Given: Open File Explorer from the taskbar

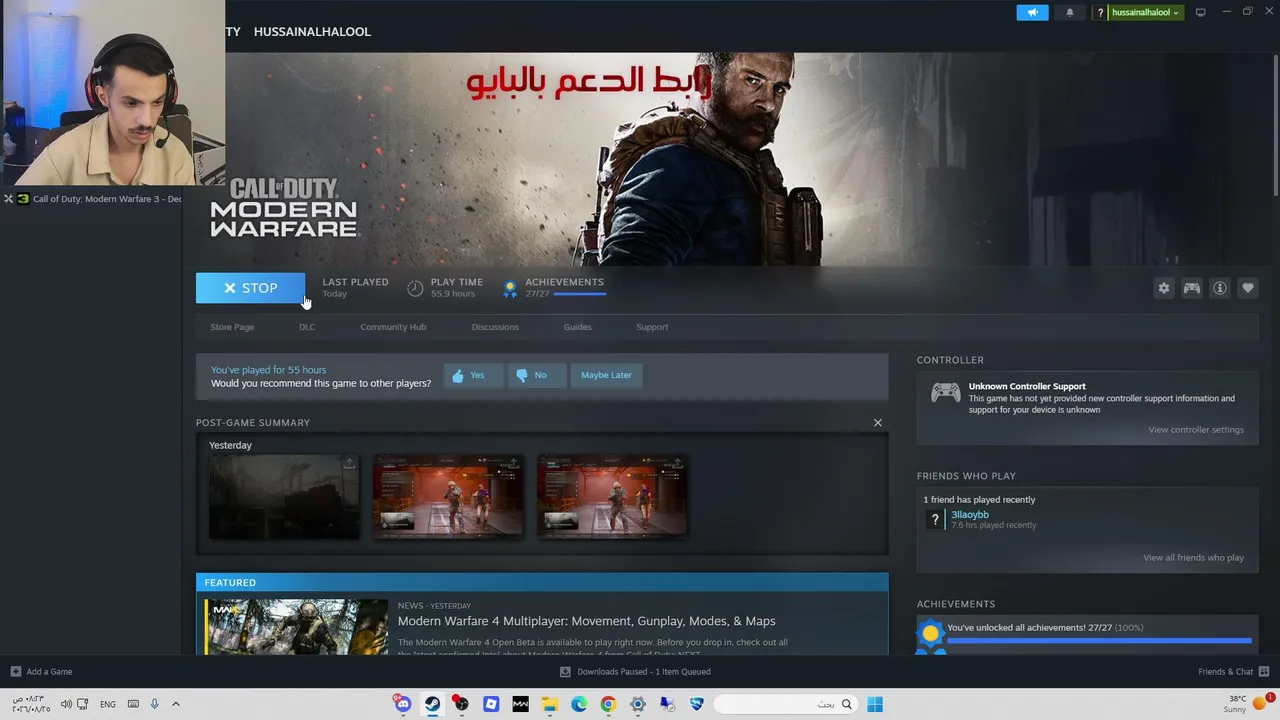Looking at the screenshot, I should [x=549, y=704].
